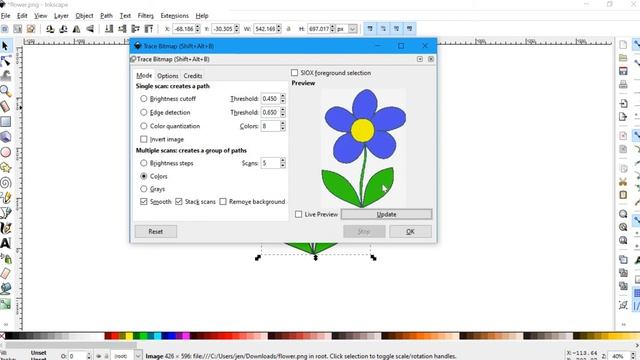Viewport: 640px width, 360px height.
Task: Select the Measure ruler tool
Action: [x=5, y=107]
